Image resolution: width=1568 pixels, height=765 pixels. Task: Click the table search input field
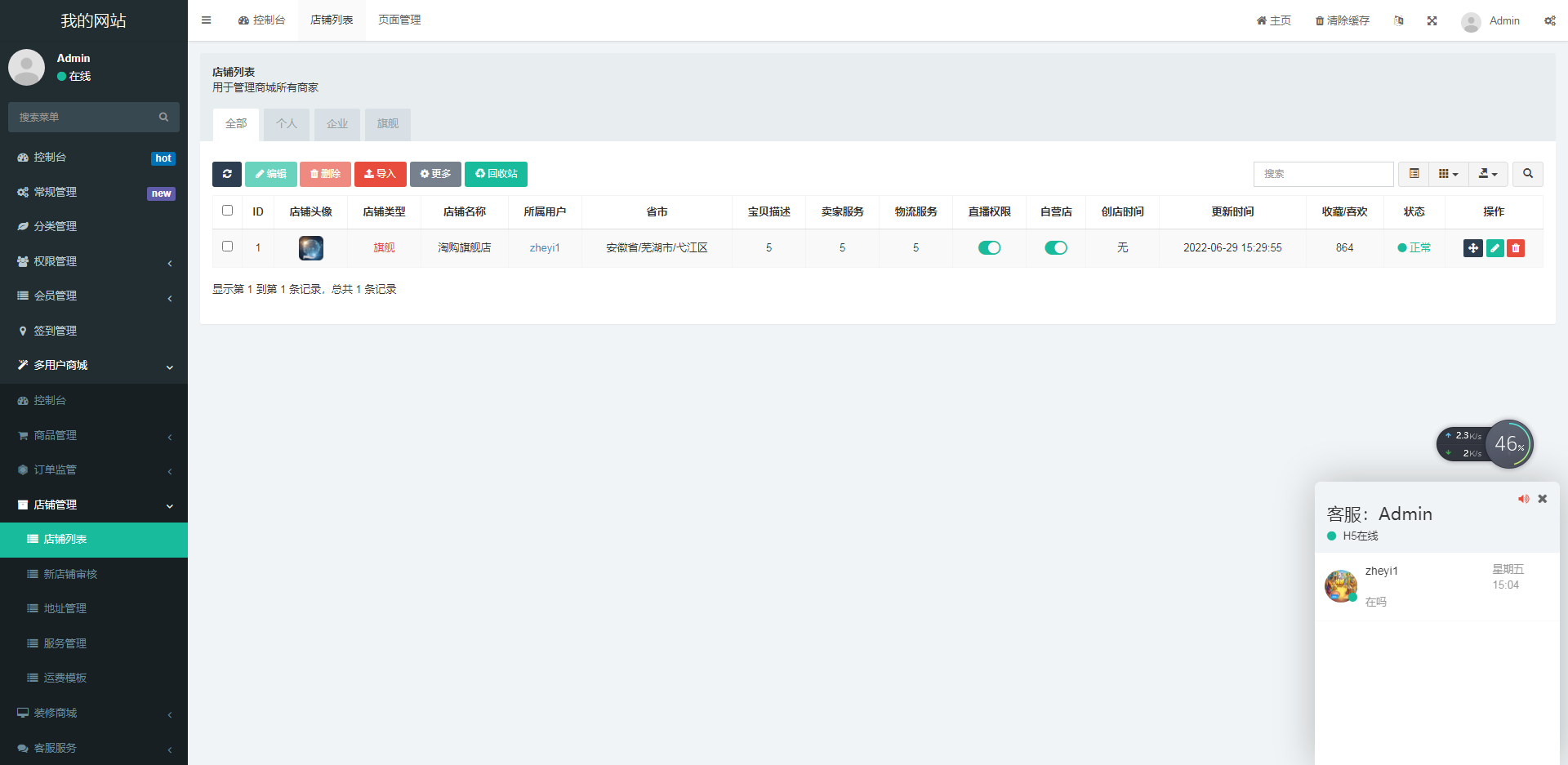coord(1322,174)
